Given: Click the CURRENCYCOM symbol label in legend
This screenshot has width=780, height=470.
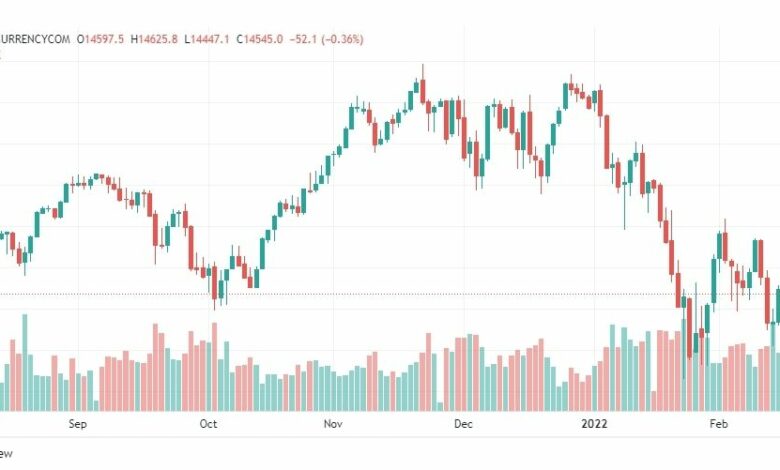Looking at the screenshot, I should click(35, 39).
